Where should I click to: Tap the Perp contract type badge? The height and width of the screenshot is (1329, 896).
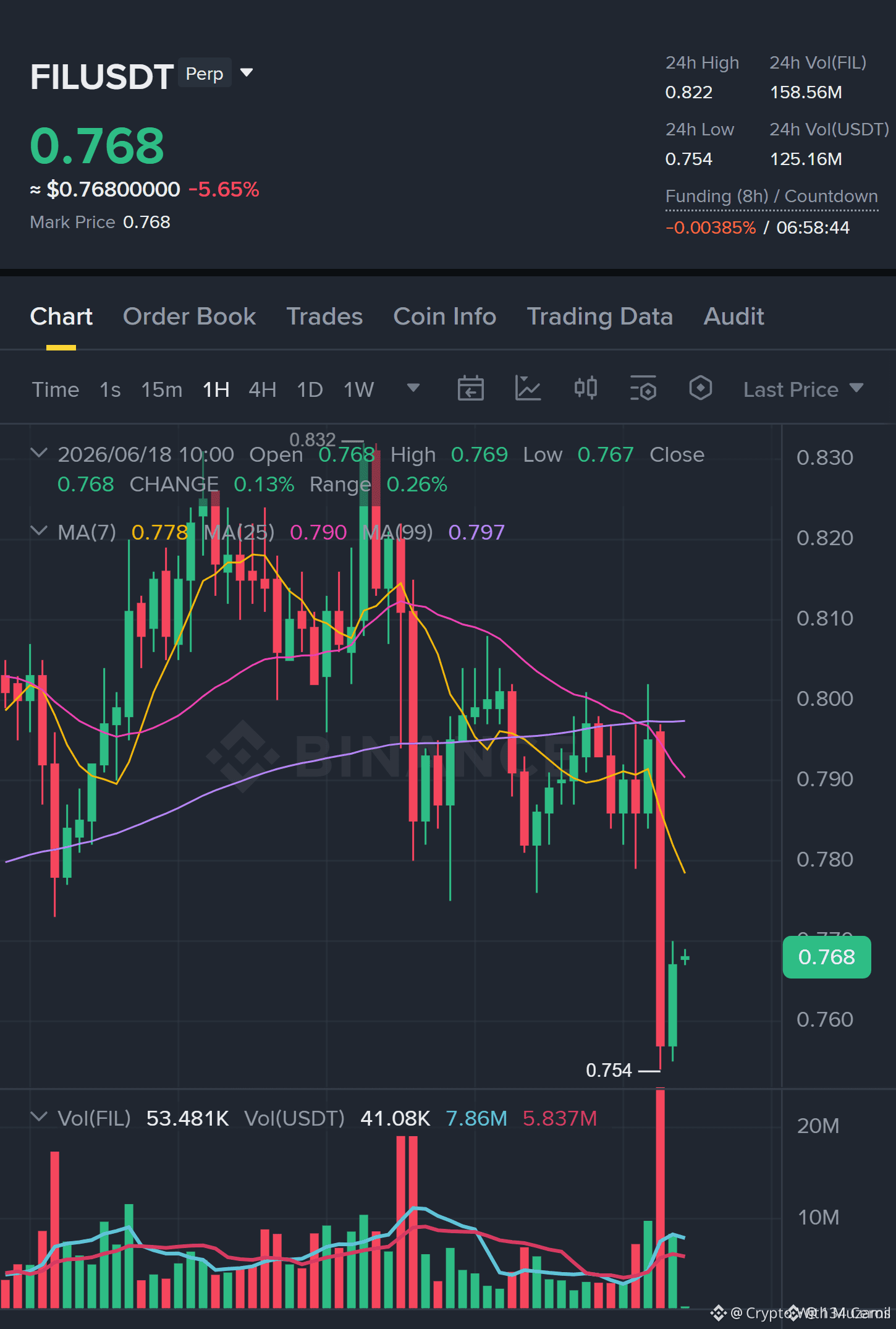pyautogui.click(x=205, y=73)
